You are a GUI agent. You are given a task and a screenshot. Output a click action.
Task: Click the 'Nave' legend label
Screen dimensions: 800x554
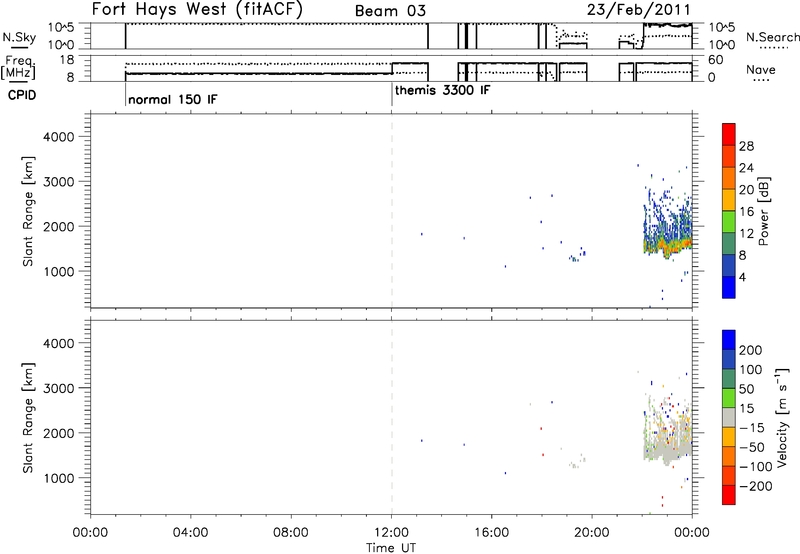pos(761,69)
